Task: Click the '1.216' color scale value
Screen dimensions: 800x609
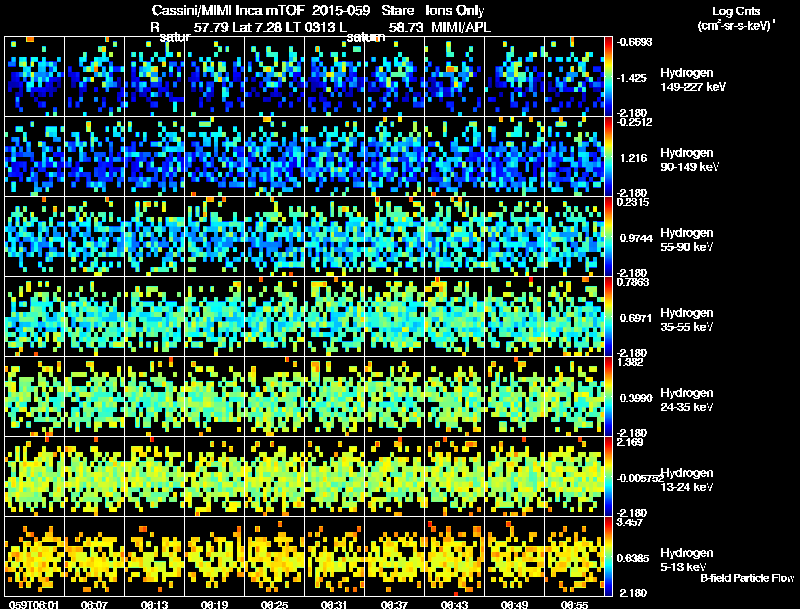Action: point(633,158)
